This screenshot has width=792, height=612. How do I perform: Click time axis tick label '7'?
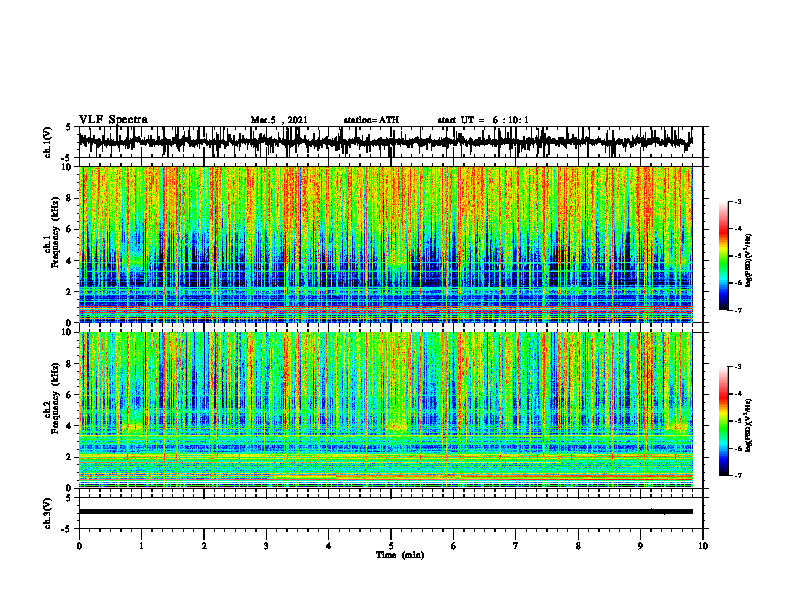pos(516,546)
